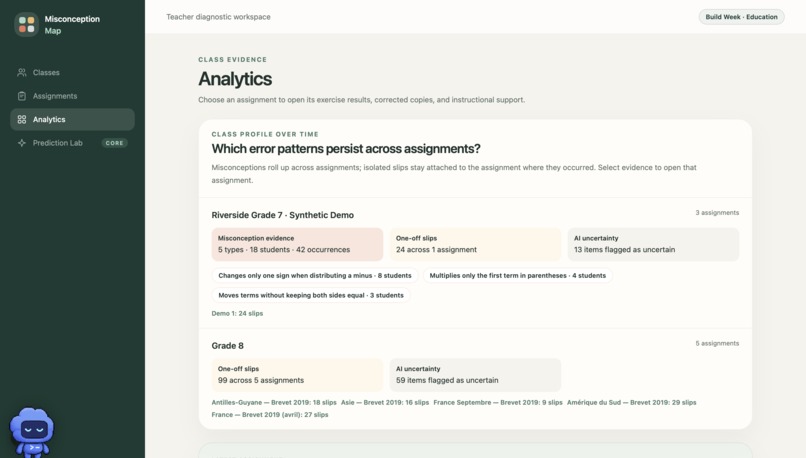The height and width of the screenshot is (458, 806).
Task: Select 'Multiplies only the first term' chip
Action: [518, 276]
